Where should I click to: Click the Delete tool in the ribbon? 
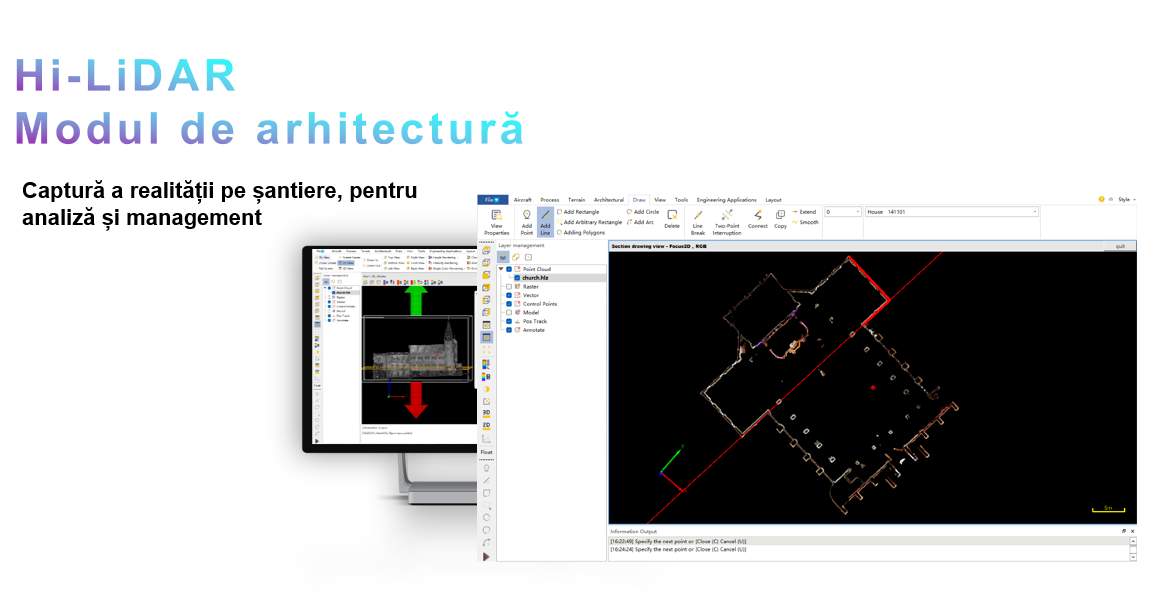pyautogui.click(x=672, y=219)
